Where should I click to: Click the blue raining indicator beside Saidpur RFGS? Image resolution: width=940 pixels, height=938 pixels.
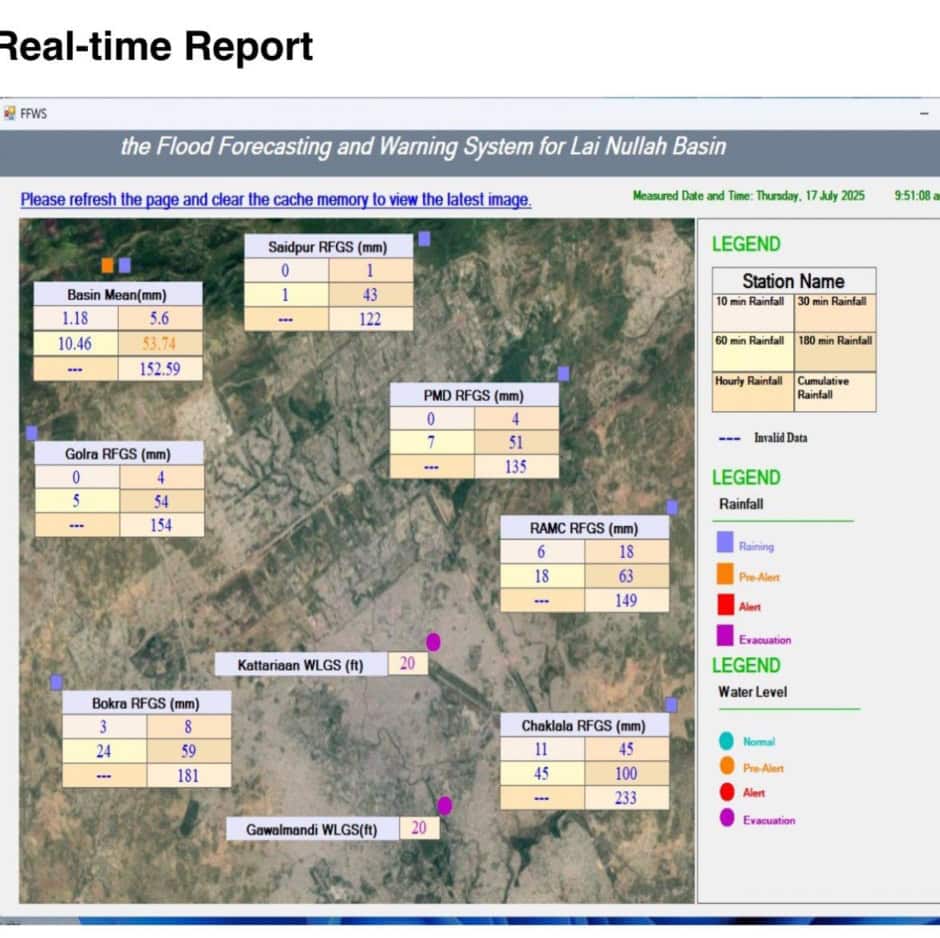click(424, 238)
